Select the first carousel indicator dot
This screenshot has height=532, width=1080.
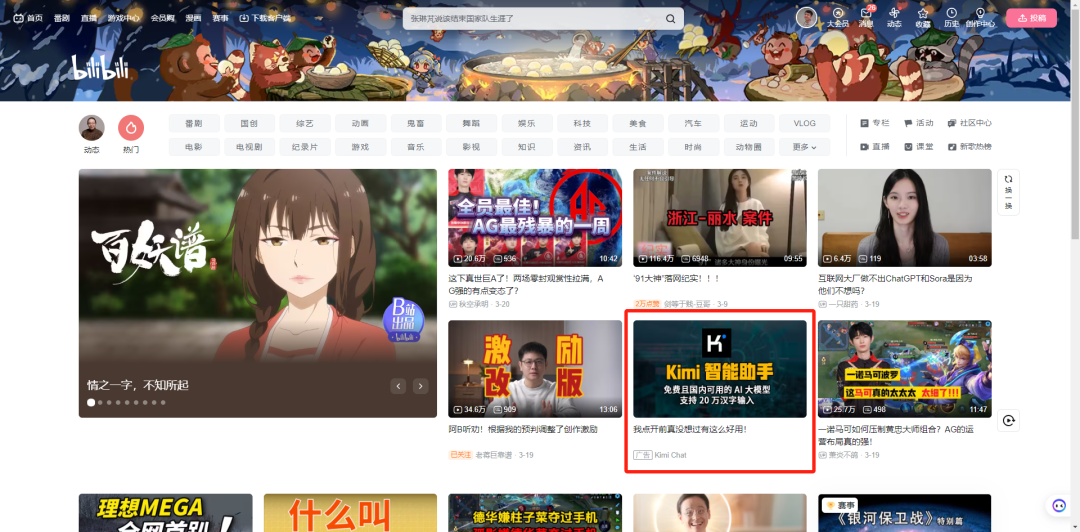[x=91, y=402]
